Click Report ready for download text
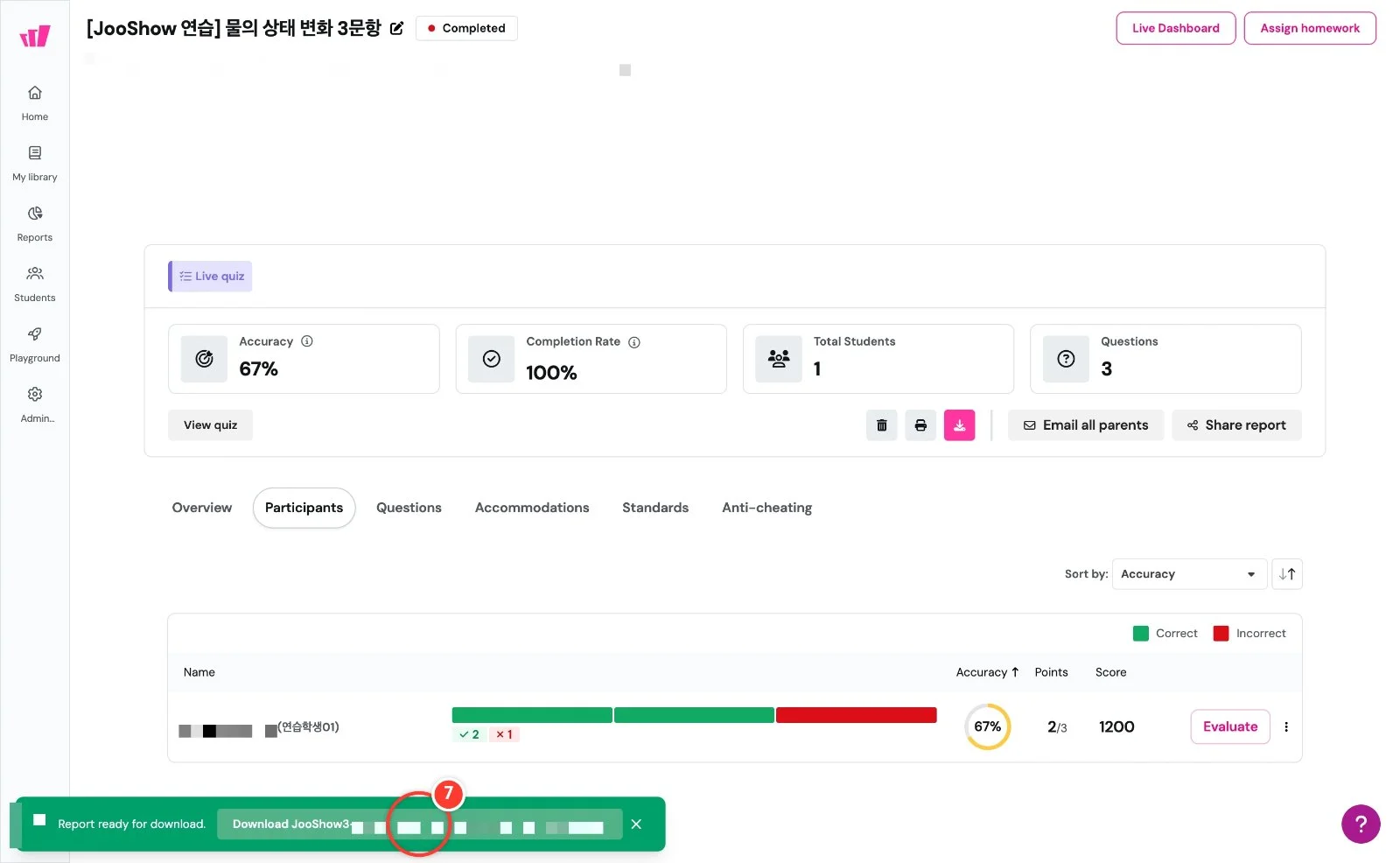This screenshot has width=1400, height=863. coord(131,824)
